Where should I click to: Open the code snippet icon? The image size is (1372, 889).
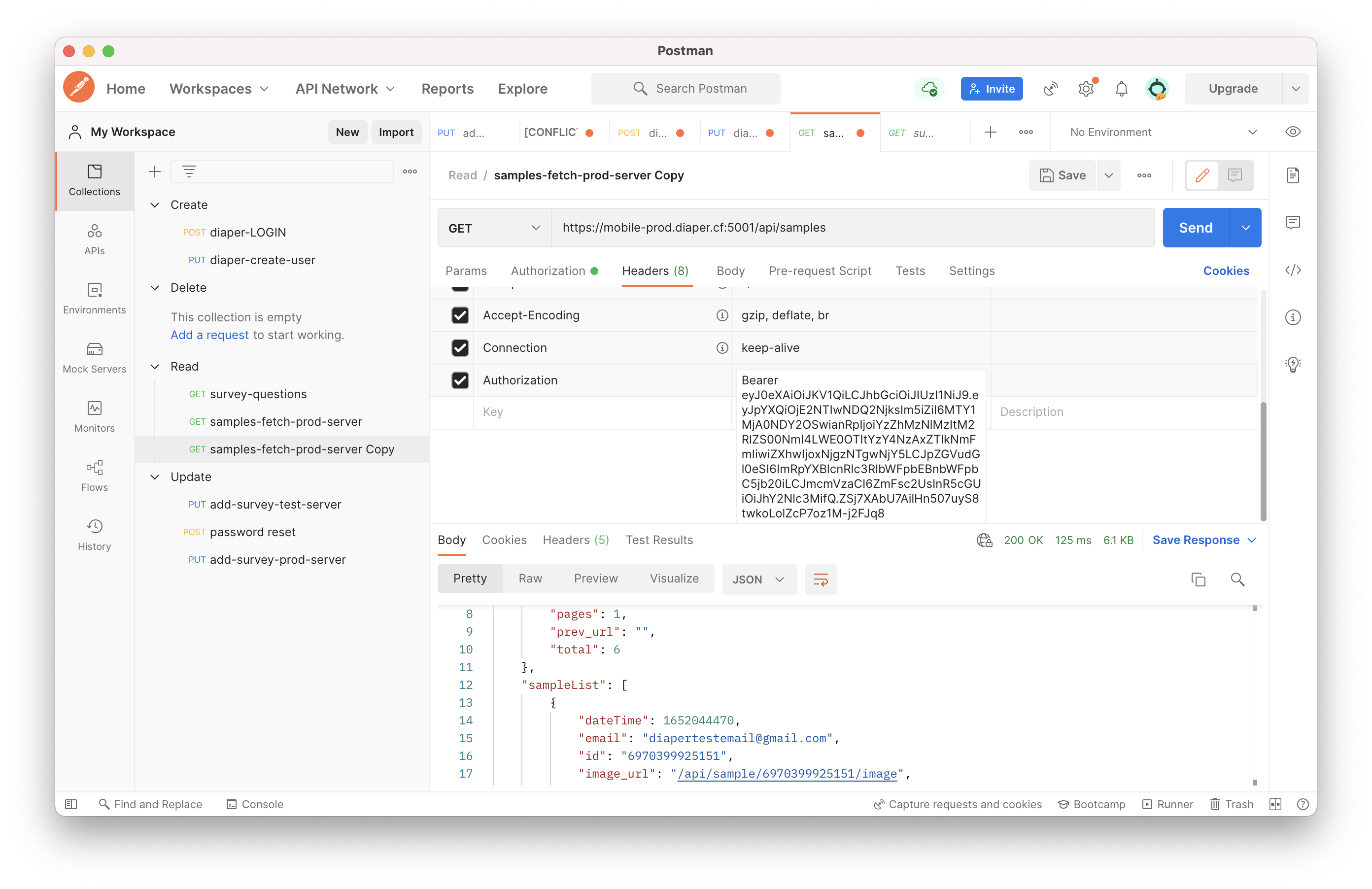(x=1293, y=271)
